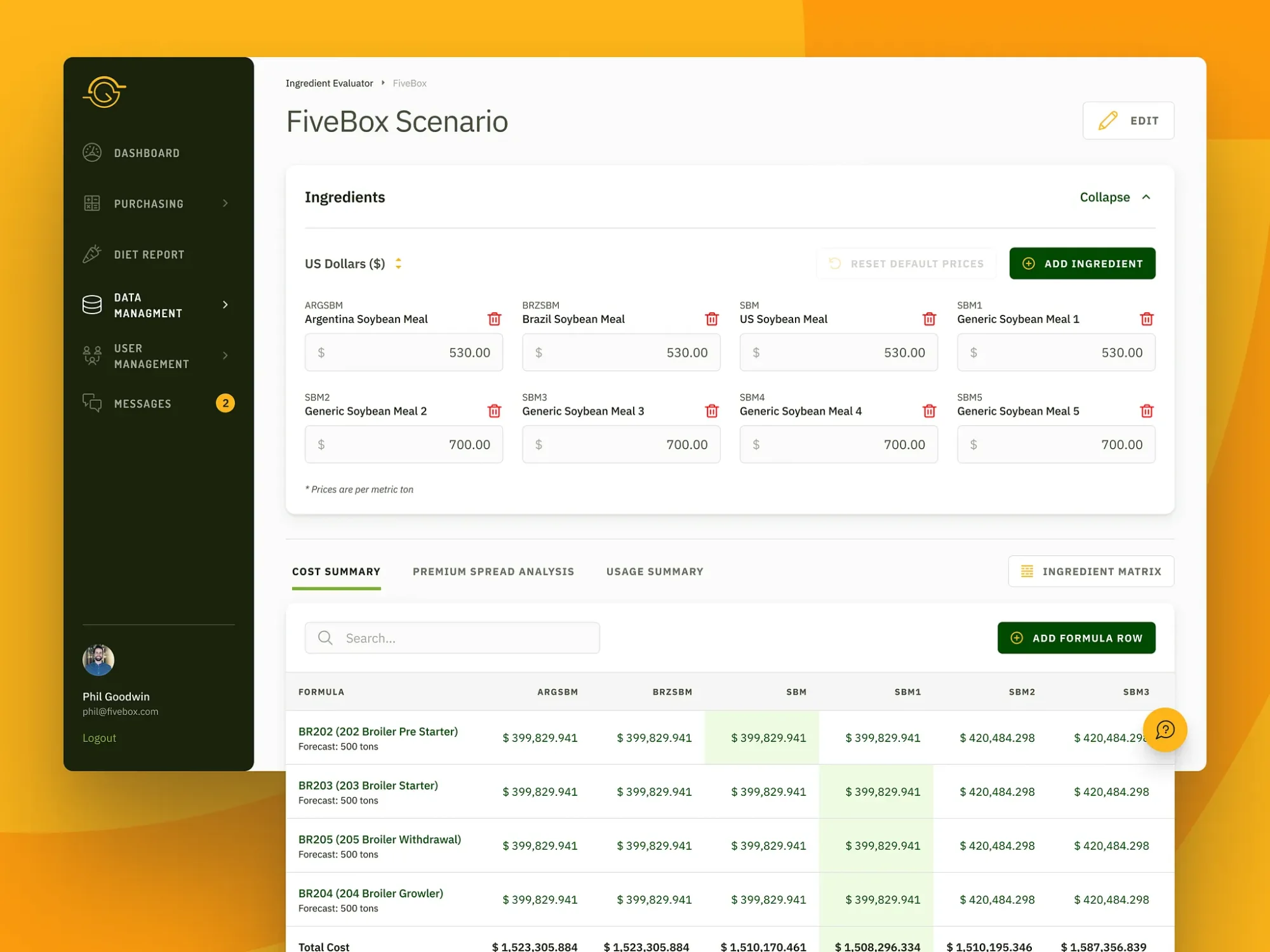Select the Data Managment database icon
1270x952 pixels.
click(92, 305)
